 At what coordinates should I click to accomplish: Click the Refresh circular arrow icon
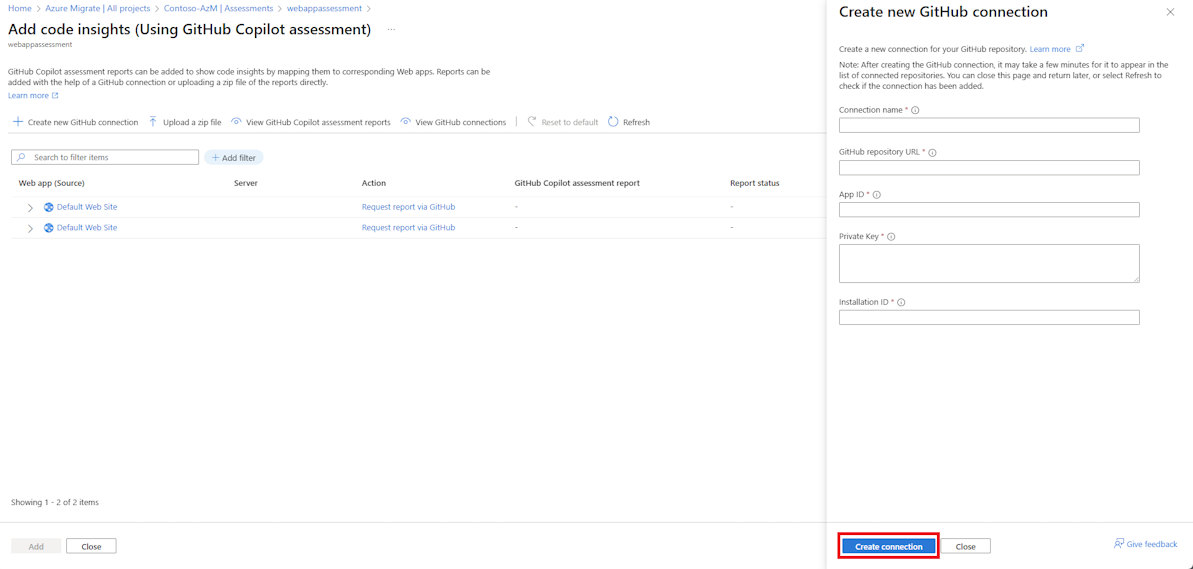pos(613,122)
